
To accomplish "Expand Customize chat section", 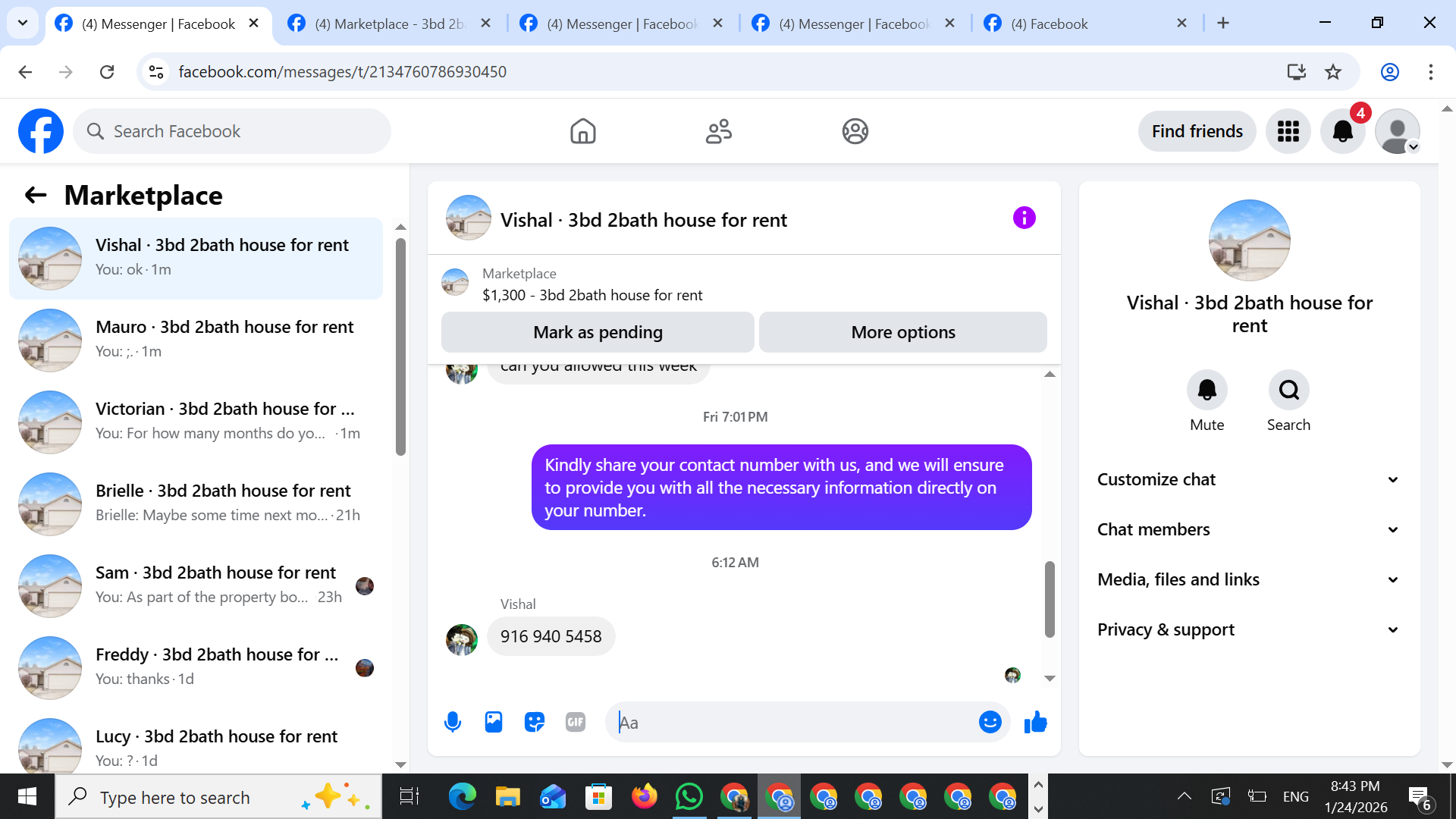I will (1249, 479).
